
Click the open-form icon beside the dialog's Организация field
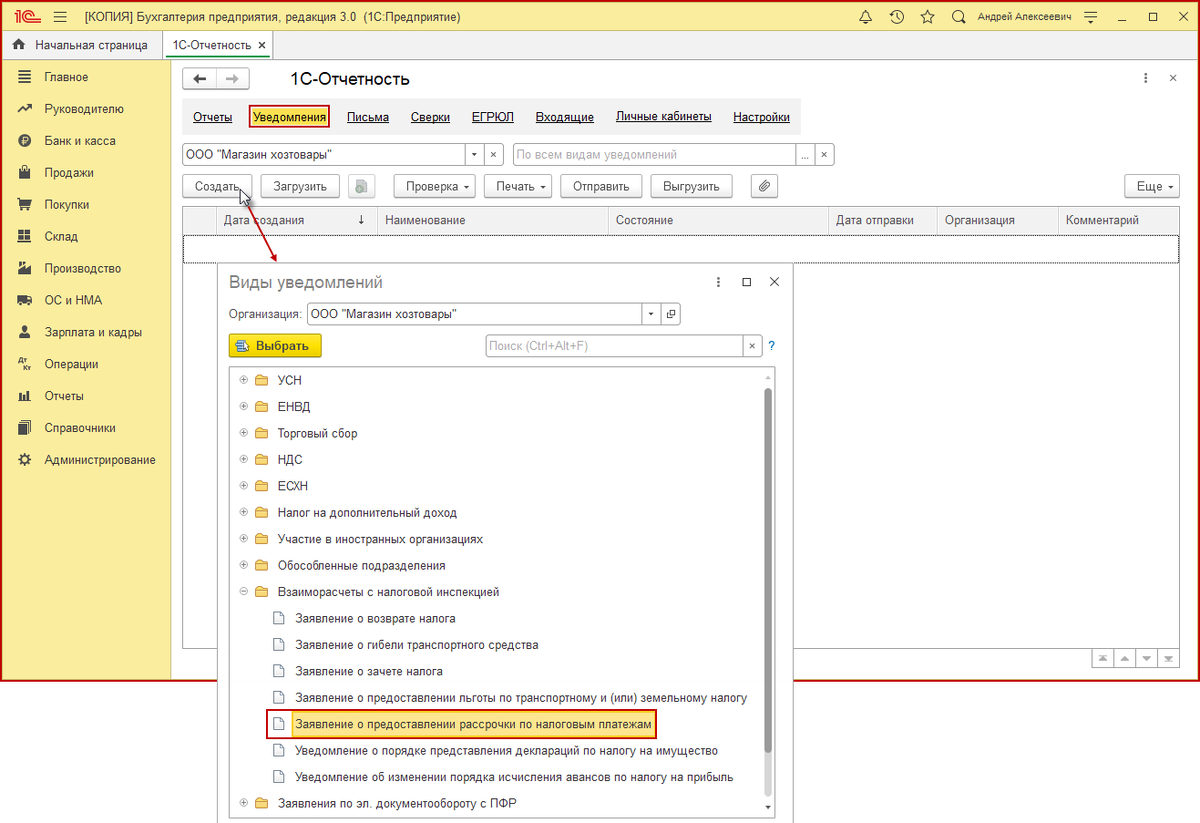671,314
